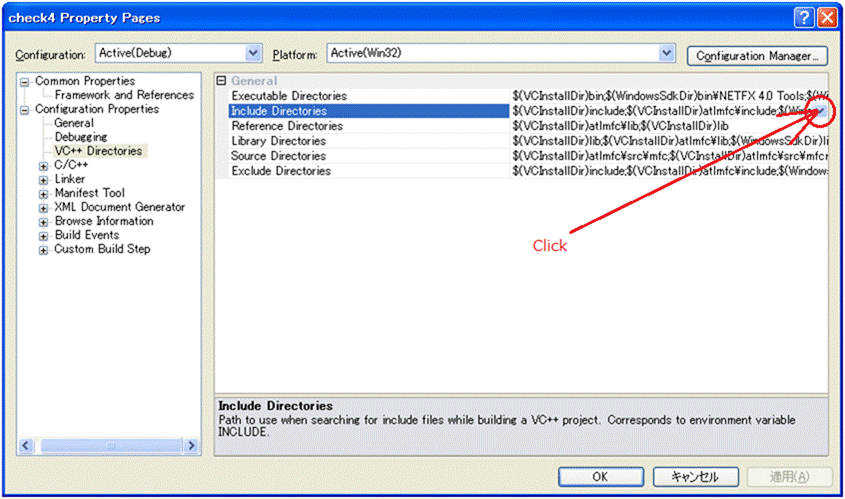The image size is (845, 499).
Task: Collapse the Configuration Properties tree node
Action: click(25, 109)
